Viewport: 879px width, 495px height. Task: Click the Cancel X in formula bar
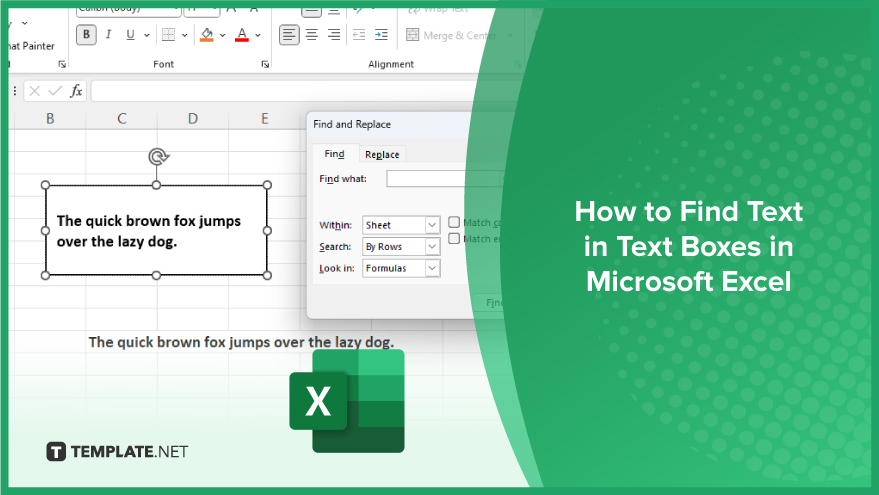35,91
